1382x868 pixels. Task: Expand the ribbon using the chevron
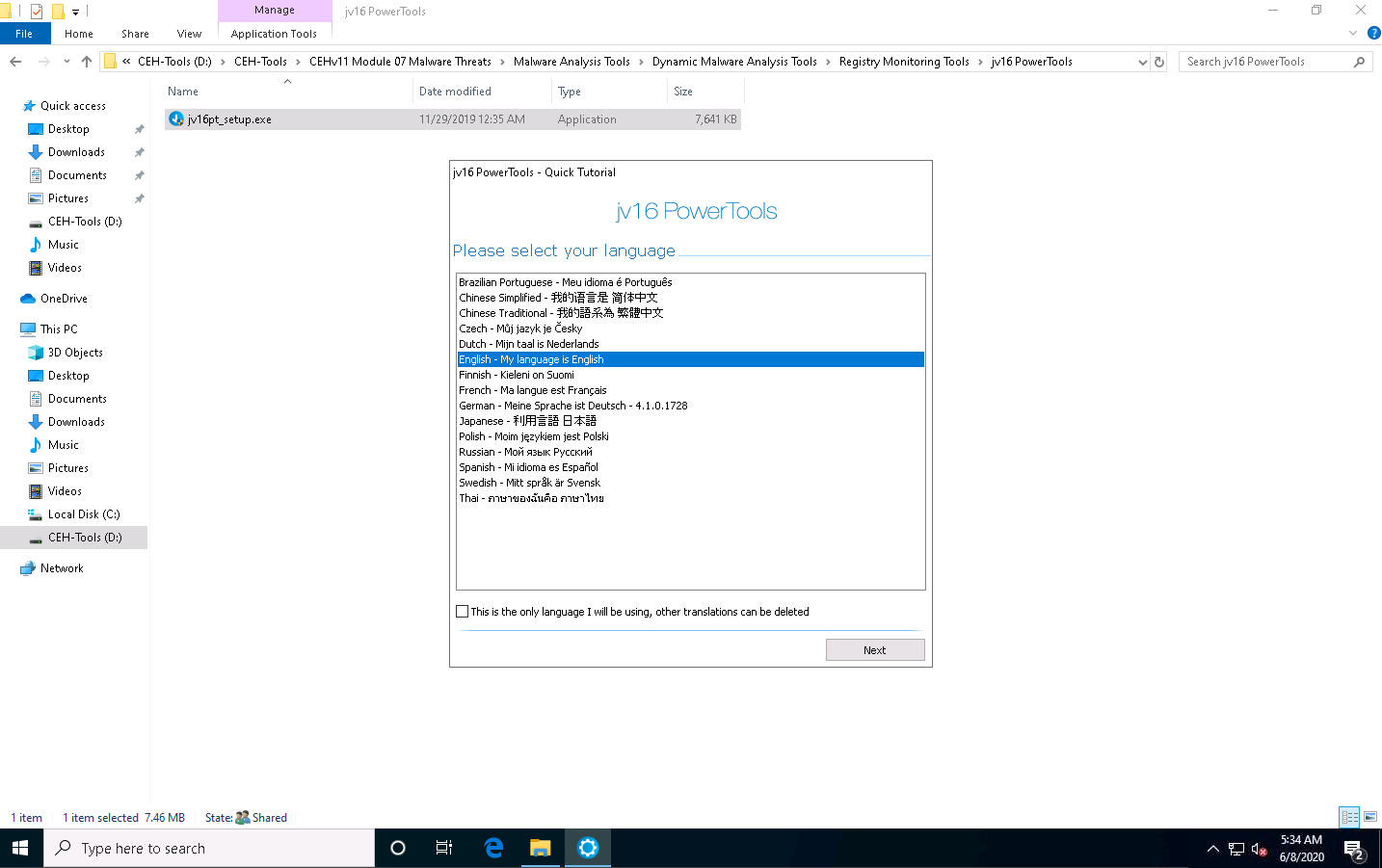1353,33
